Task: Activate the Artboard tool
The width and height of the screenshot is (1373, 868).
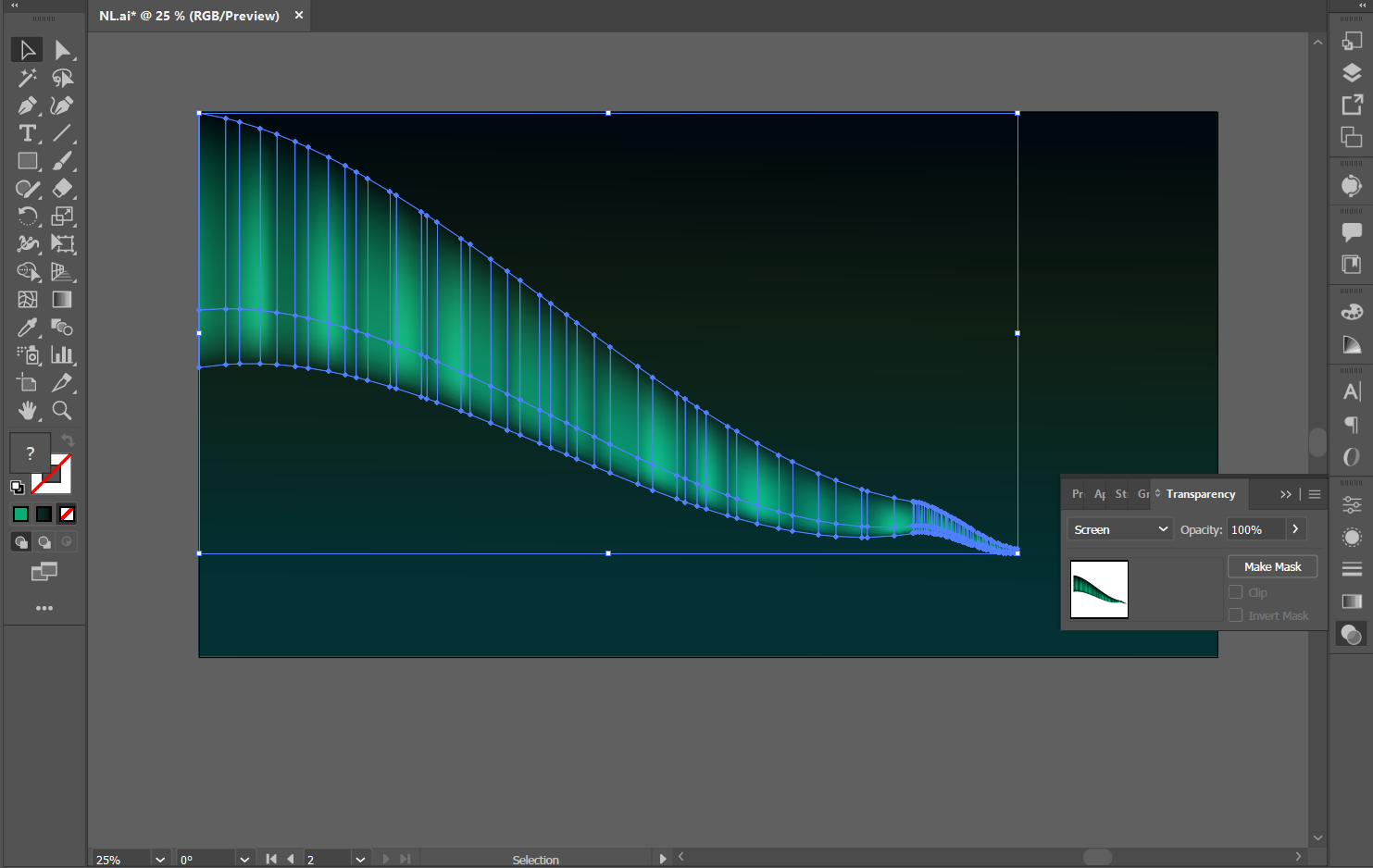Action: pyautogui.click(x=27, y=383)
